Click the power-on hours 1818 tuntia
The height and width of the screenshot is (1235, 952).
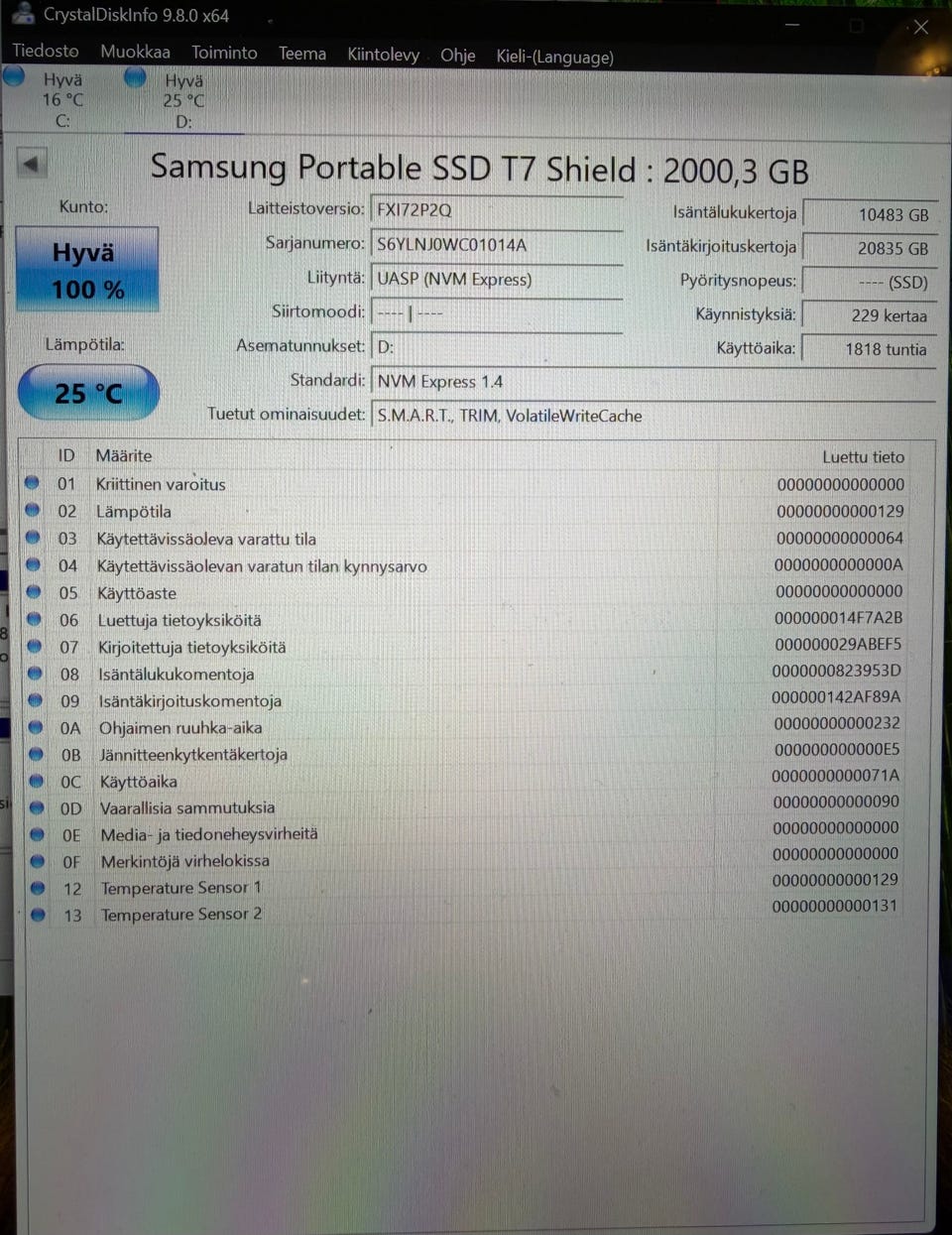(x=870, y=349)
